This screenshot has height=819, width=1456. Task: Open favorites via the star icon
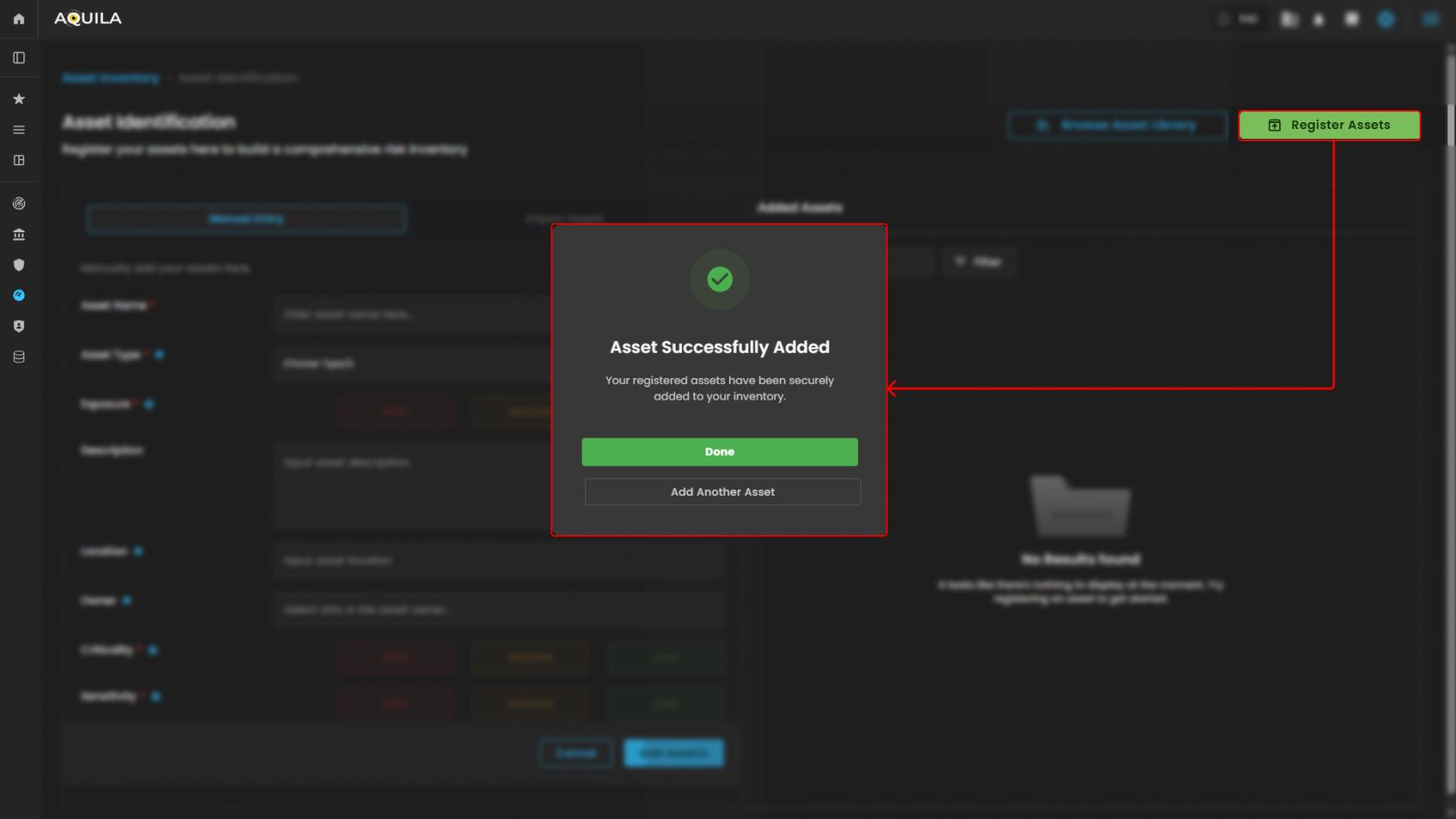tap(19, 99)
